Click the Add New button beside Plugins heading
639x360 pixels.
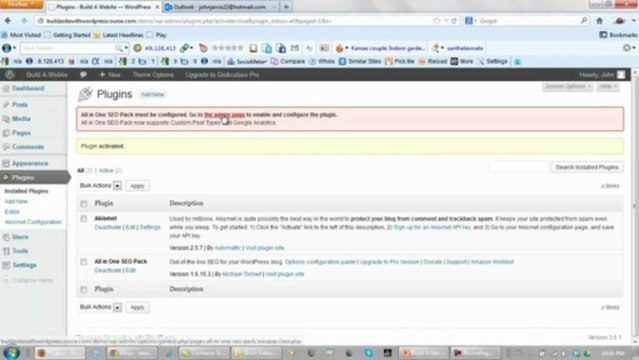[152, 95]
